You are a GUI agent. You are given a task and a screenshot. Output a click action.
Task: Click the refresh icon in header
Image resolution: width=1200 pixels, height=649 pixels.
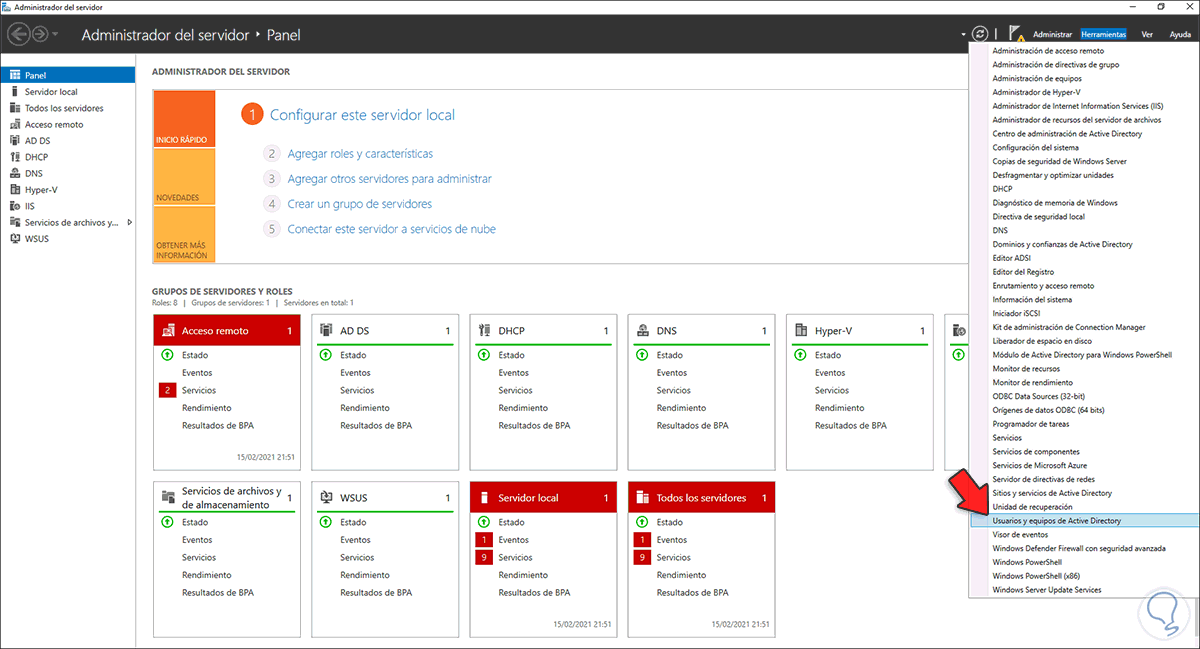point(980,34)
